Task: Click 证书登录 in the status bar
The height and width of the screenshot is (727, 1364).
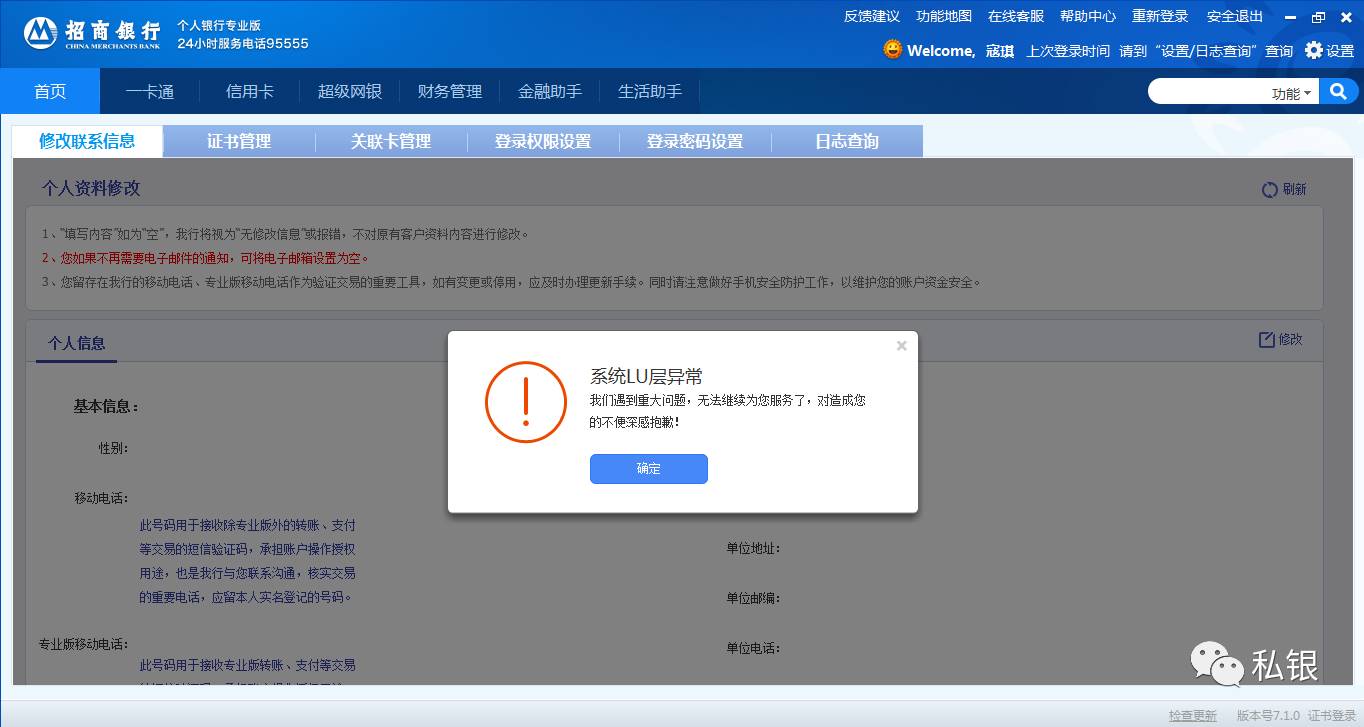Action: pyautogui.click(x=1332, y=716)
